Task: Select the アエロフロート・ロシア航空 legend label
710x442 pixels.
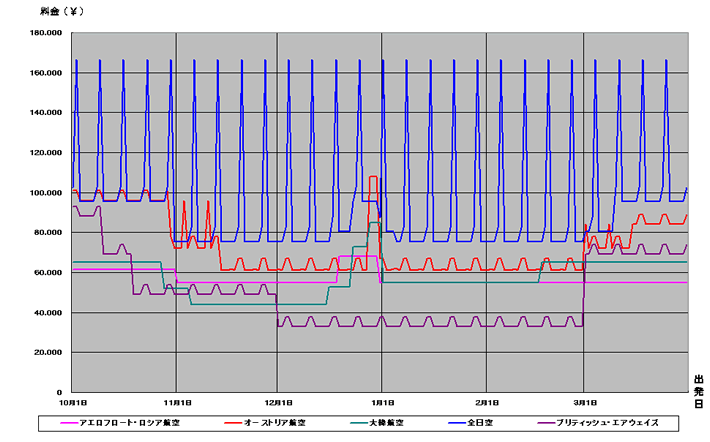Action: point(130,423)
